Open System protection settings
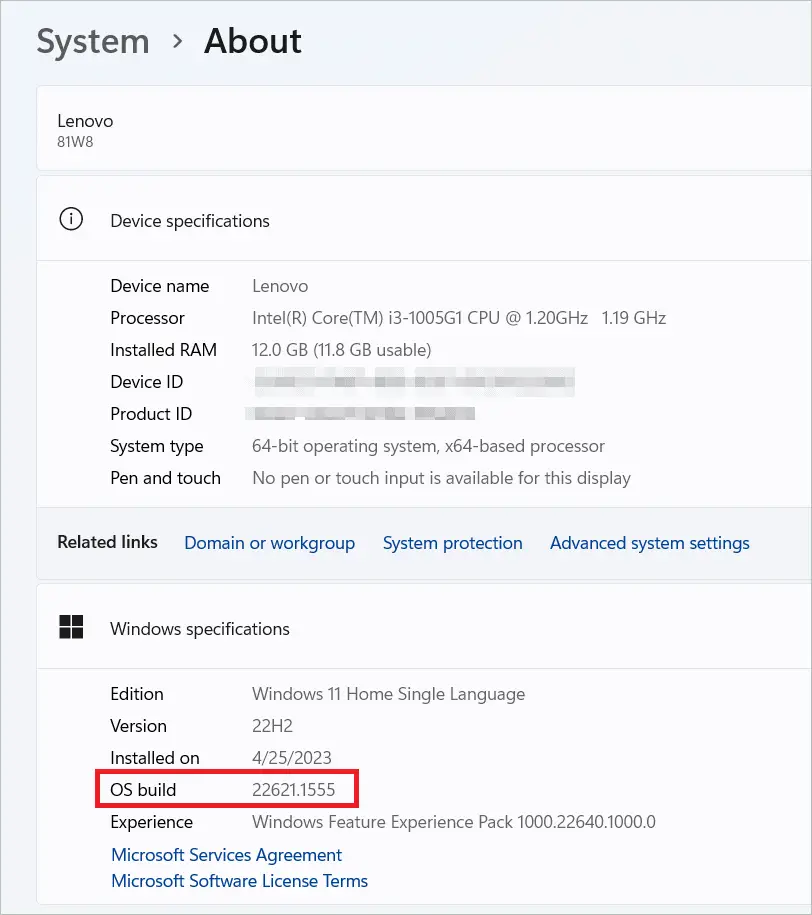Viewport: 812px width, 915px height. (x=452, y=542)
